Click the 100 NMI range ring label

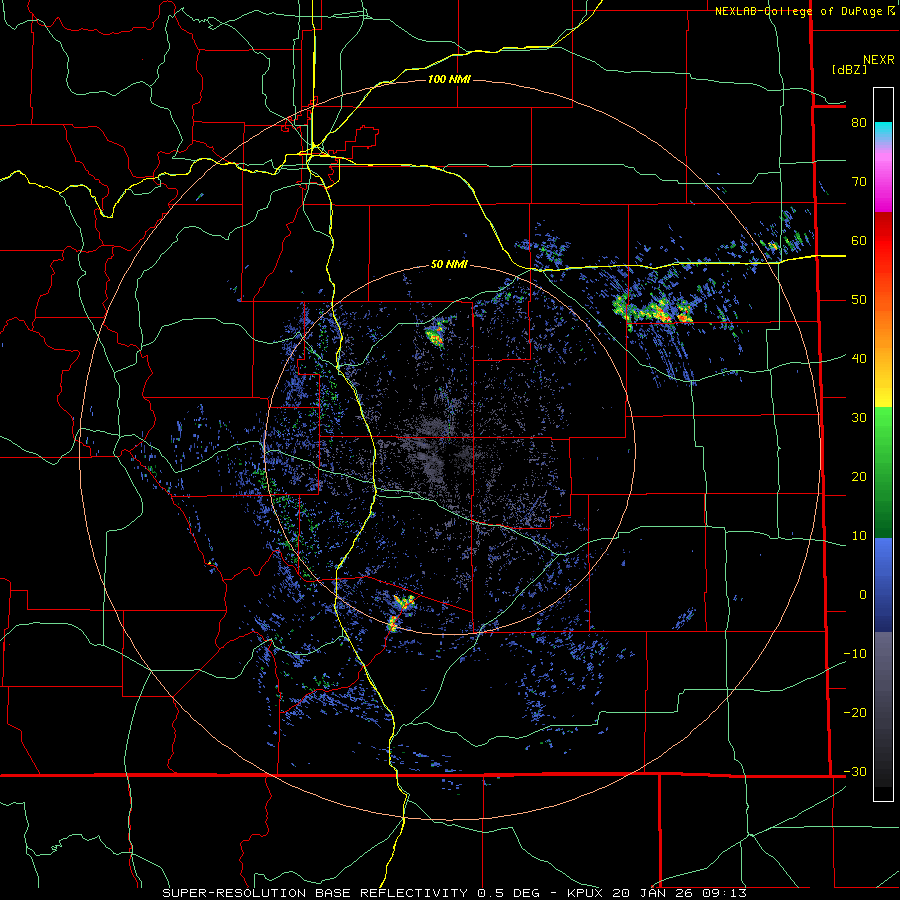pyautogui.click(x=449, y=79)
